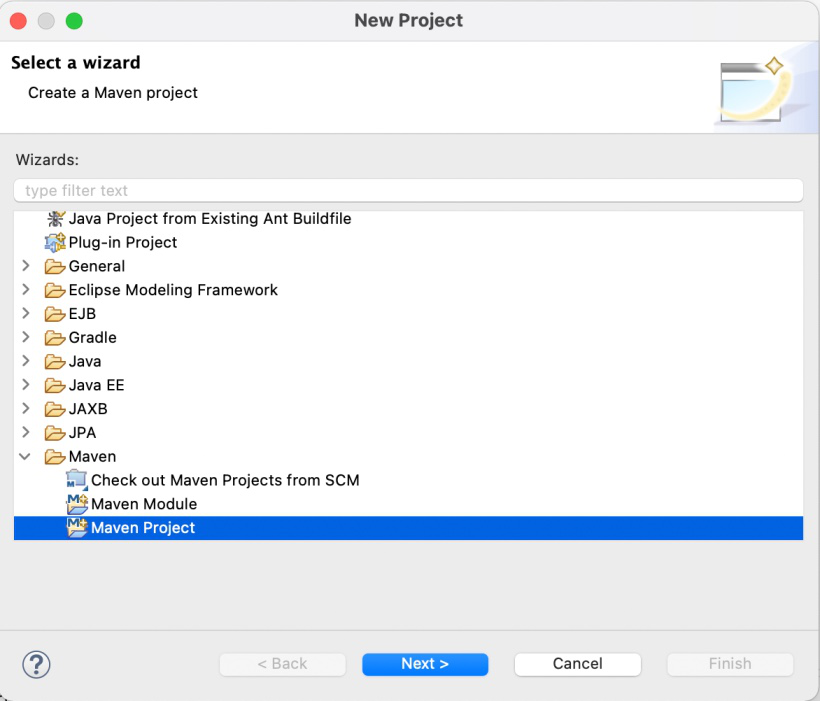This screenshot has width=820, height=701.
Task: Click the Maven Module icon
Action: 77,504
